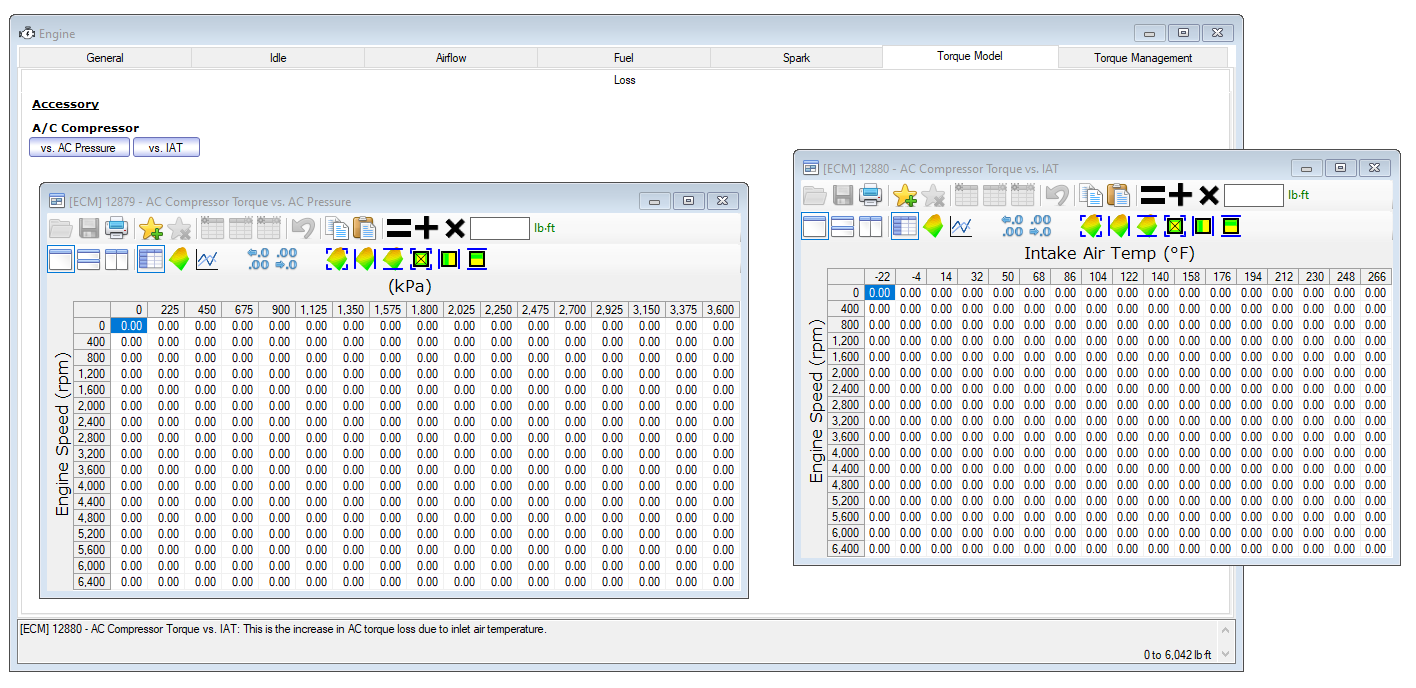Copy icon in the AC Pressure table toolbar
The image size is (1416, 688).
pyautogui.click(x=337, y=228)
